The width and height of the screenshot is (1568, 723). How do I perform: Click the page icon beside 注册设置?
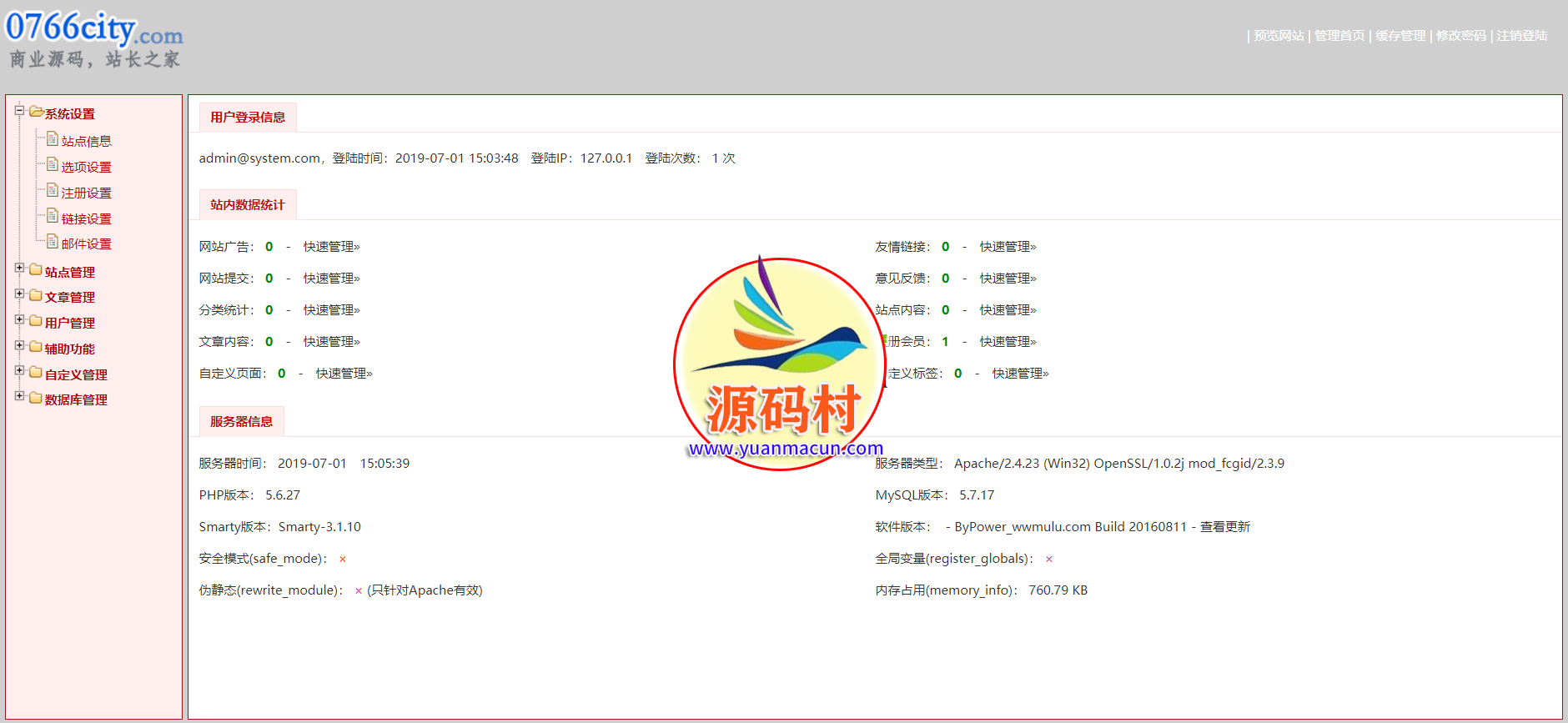tap(52, 191)
